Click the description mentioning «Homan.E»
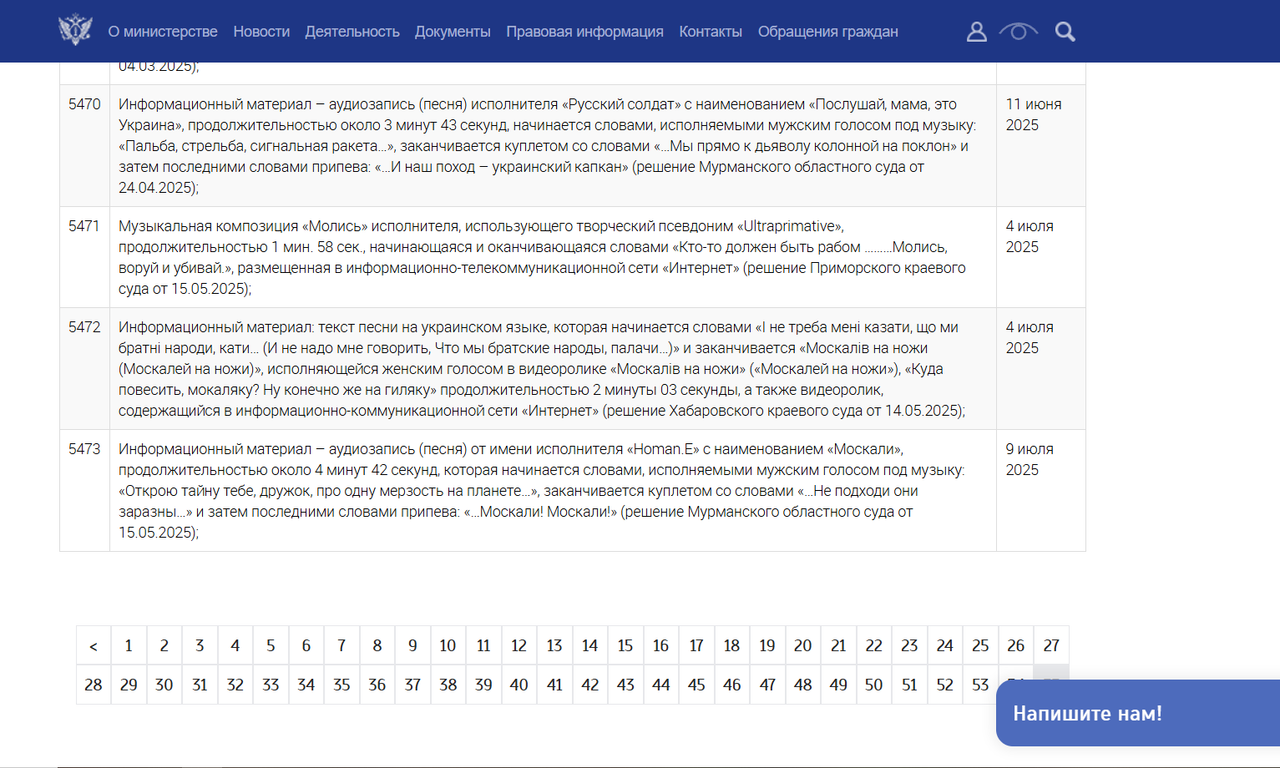The width and height of the screenshot is (1280, 768). [553, 491]
